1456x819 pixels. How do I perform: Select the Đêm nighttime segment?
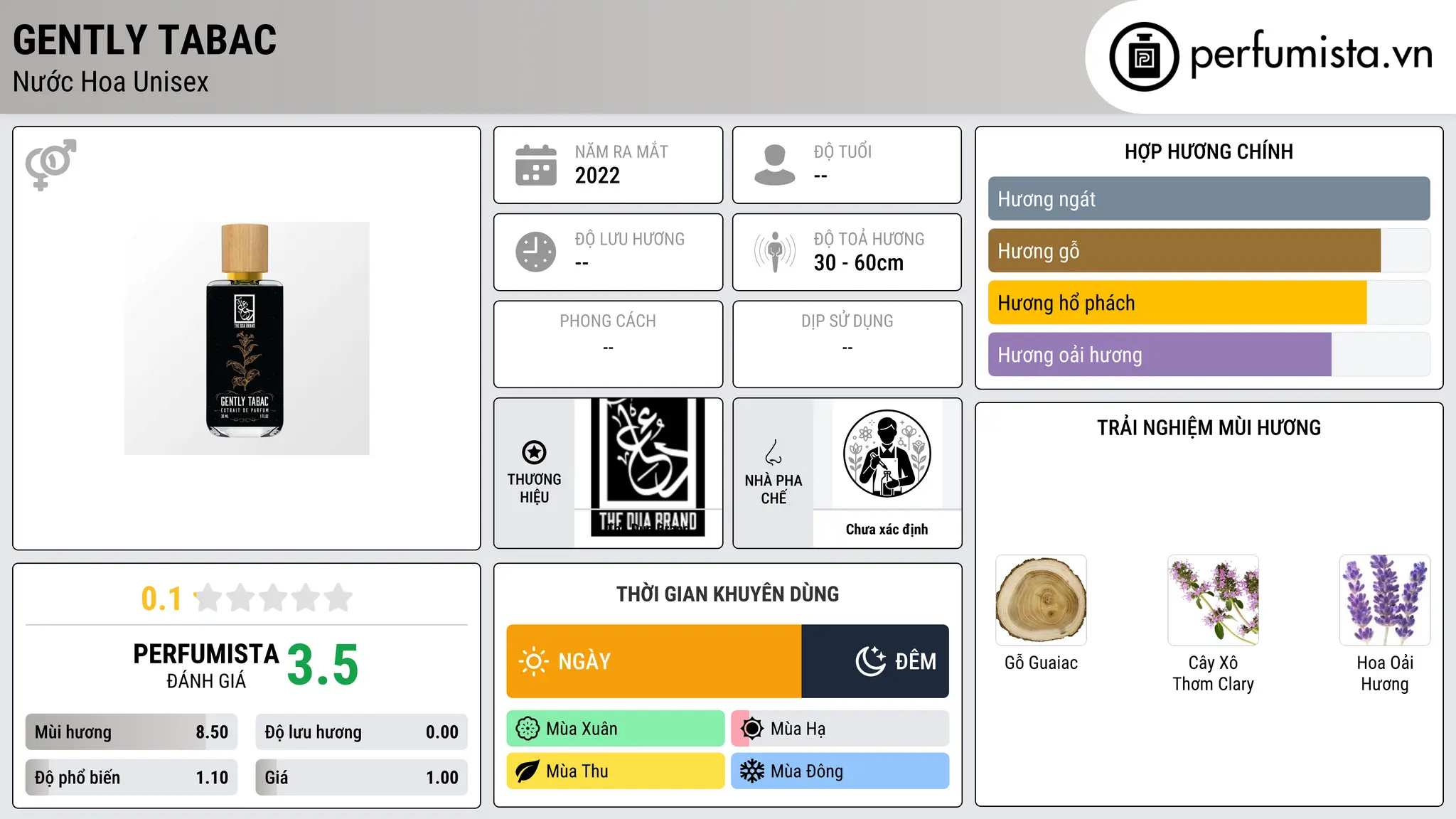875,661
